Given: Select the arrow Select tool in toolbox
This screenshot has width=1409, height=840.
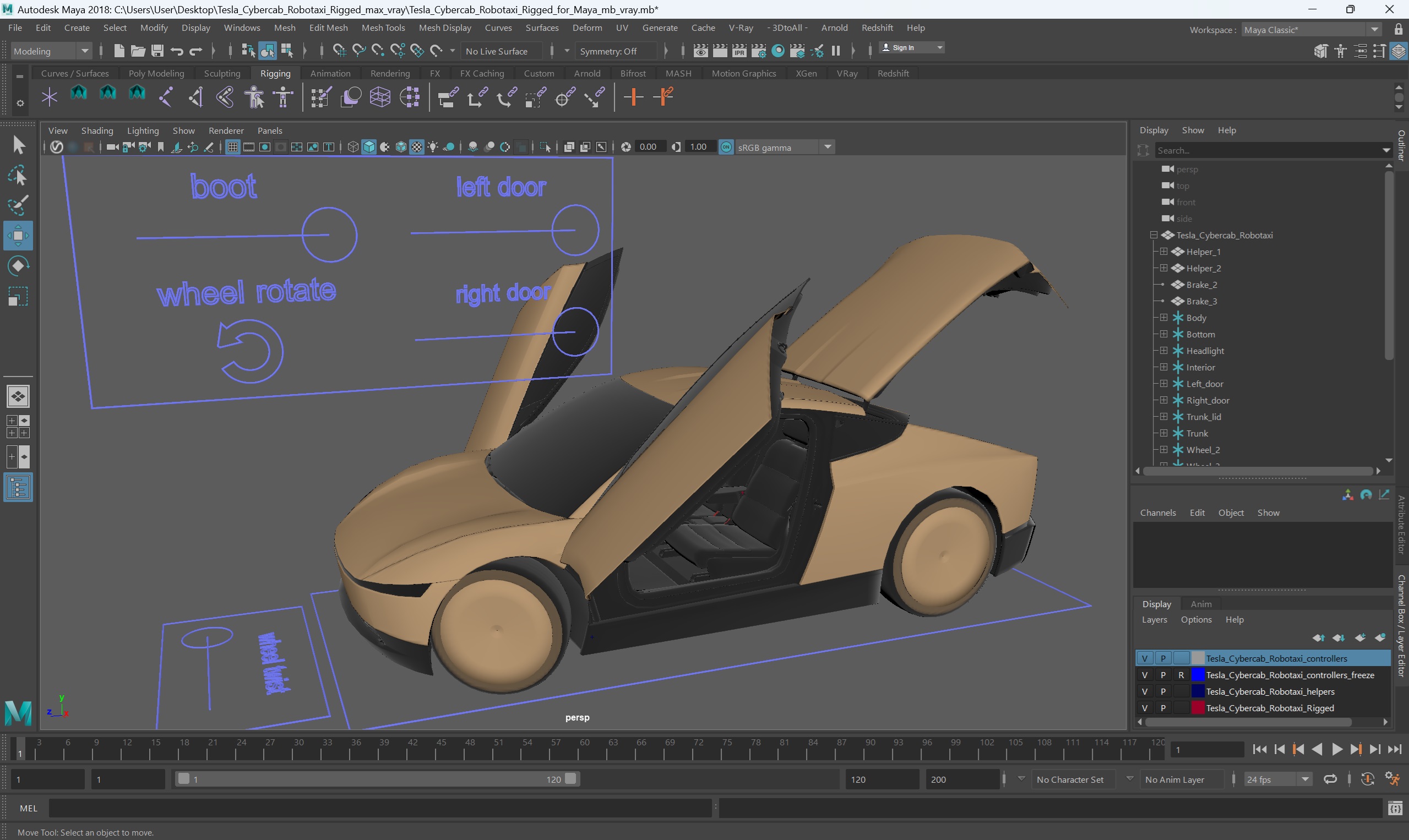Looking at the screenshot, I should point(18,145).
